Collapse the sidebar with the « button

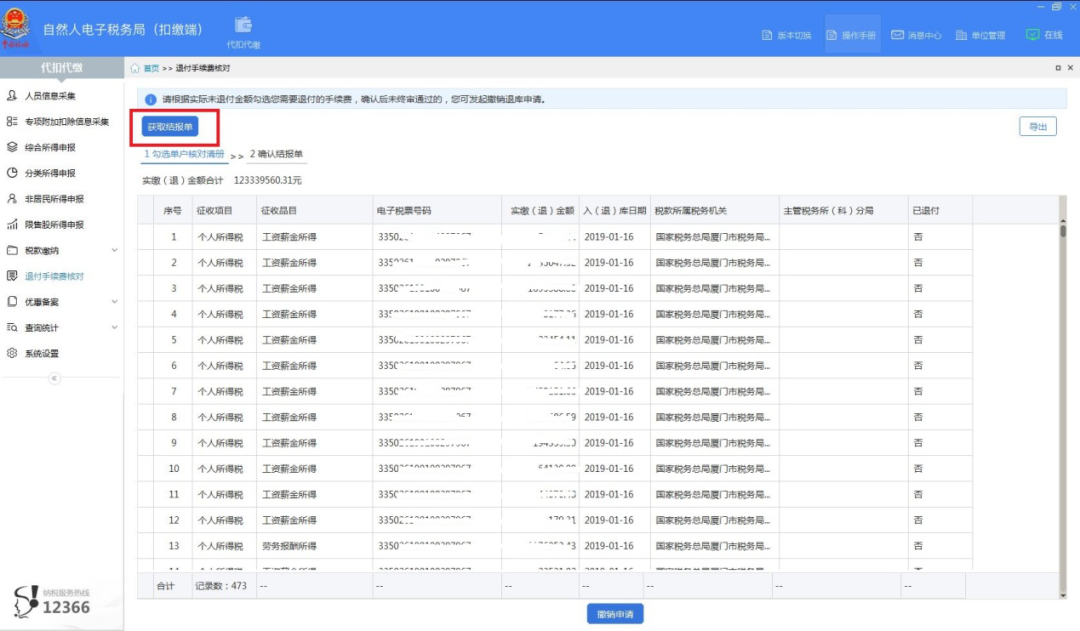point(54,378)
